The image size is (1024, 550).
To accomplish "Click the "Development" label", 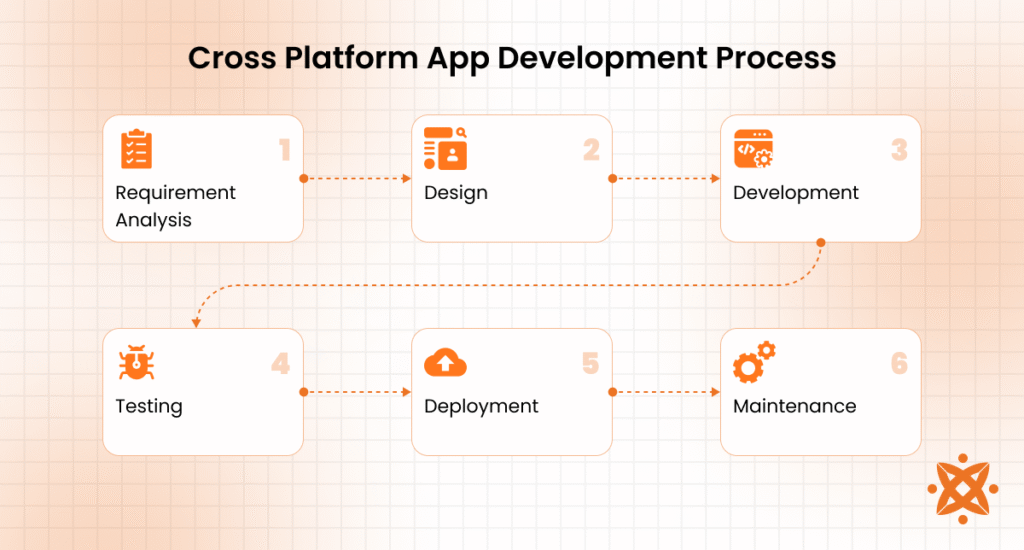I will pos(795,193).
